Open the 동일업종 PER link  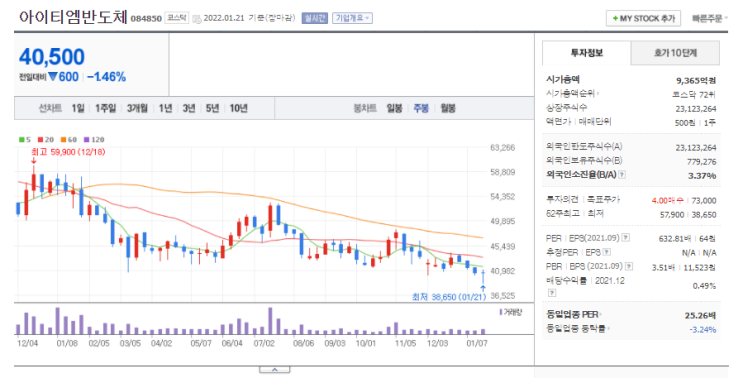click(x=573, y=314)
